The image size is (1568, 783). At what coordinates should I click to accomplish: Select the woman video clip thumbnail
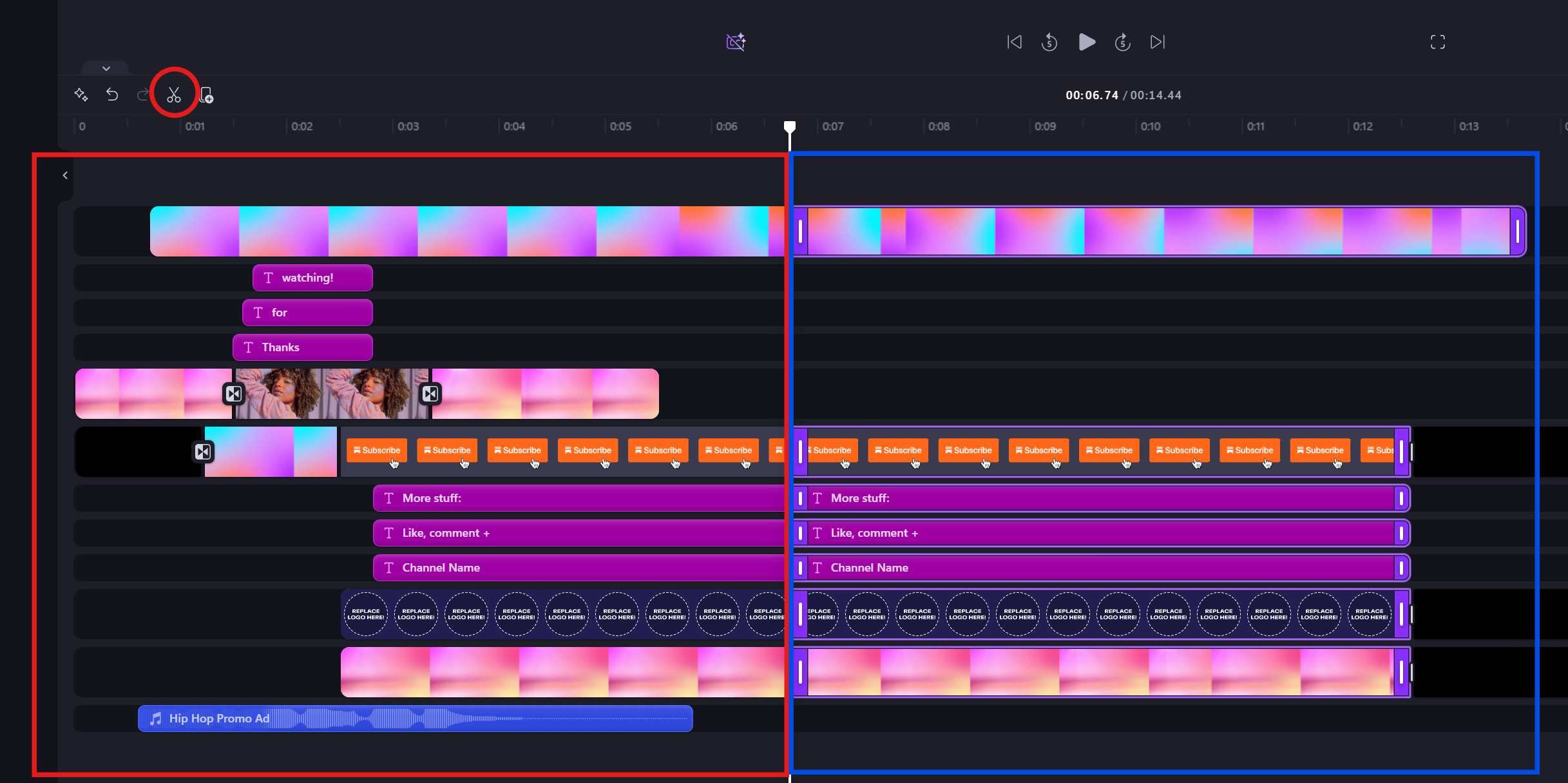[x=332, y=394]
